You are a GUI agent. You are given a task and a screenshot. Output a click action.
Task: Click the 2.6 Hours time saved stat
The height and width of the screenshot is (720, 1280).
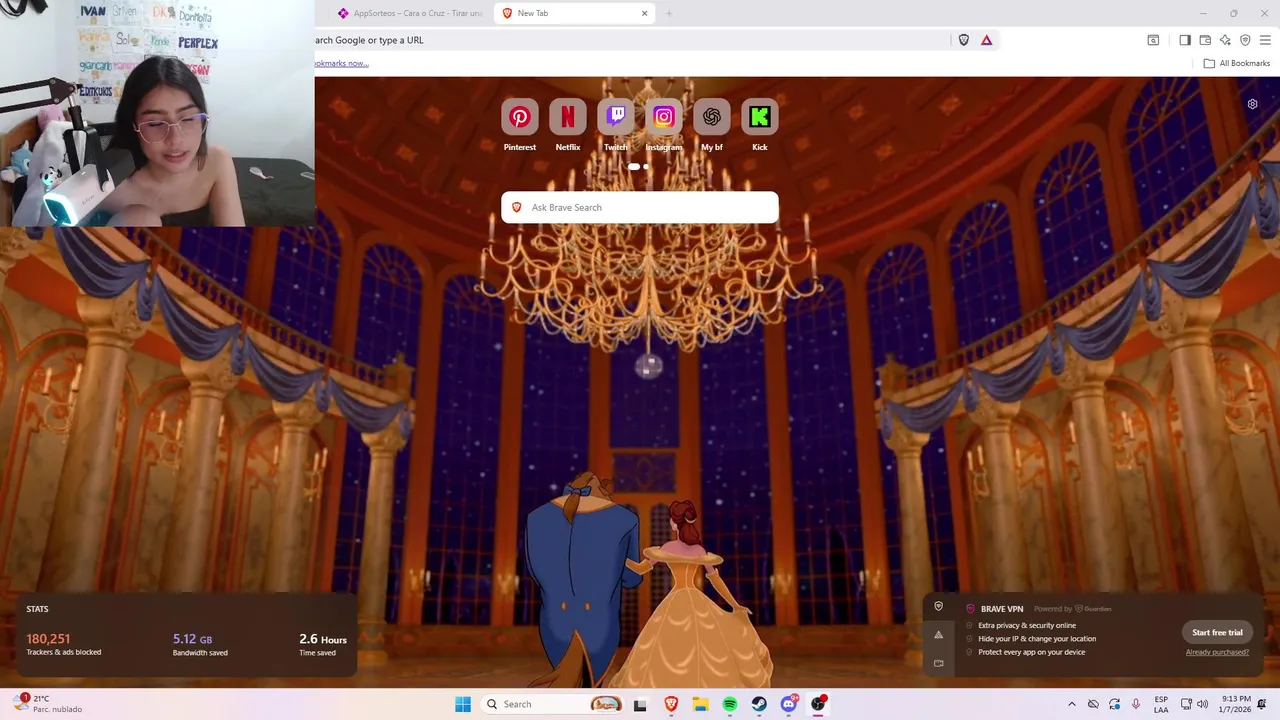pyautogui.click(x=323, y=644)
